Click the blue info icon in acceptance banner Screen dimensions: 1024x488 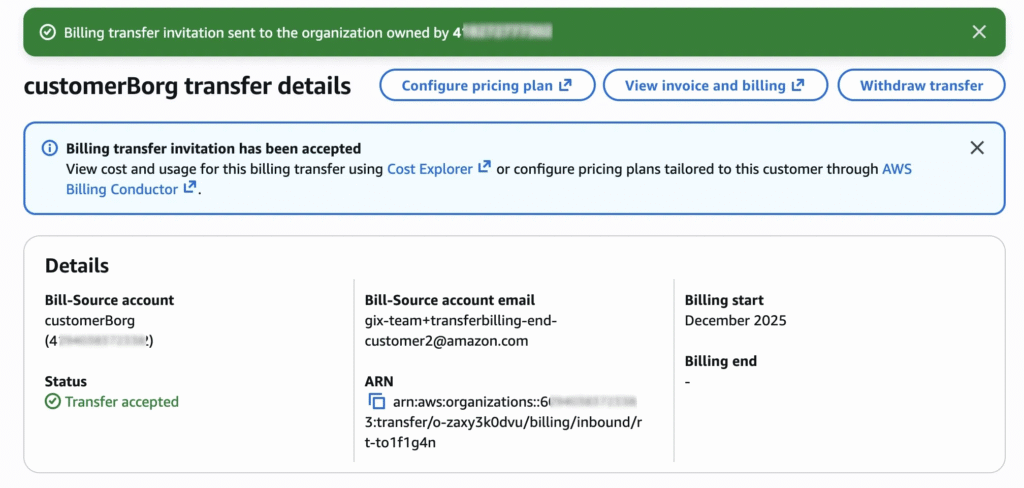tap(50, 148)
